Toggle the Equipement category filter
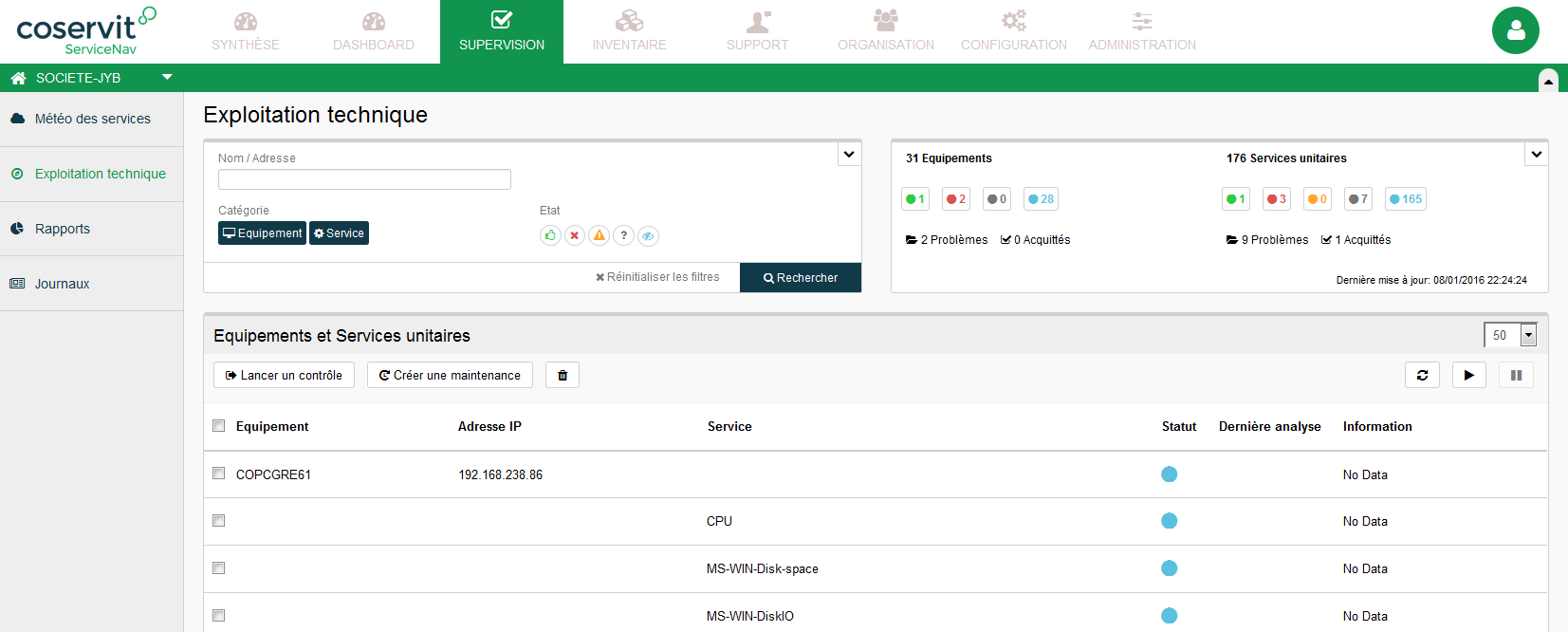Image resolution: width=1568 pixels, height=632 pixels. click(262, 233)
